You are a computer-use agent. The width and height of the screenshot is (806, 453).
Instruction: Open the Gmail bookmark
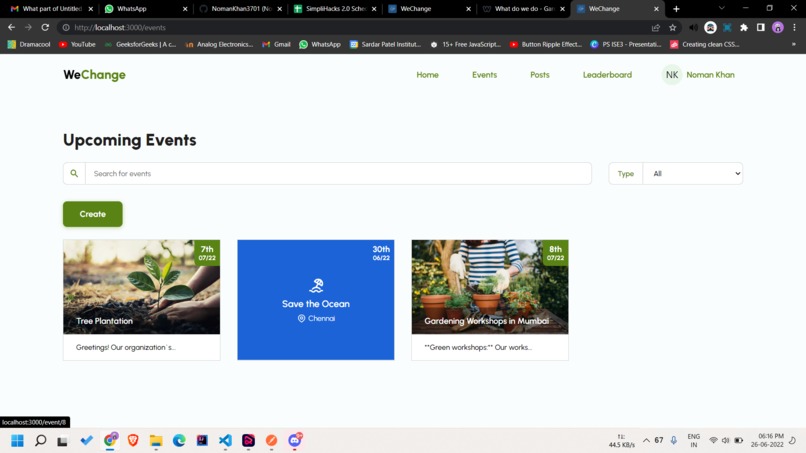pyautogui.click(x=276, y=44)
